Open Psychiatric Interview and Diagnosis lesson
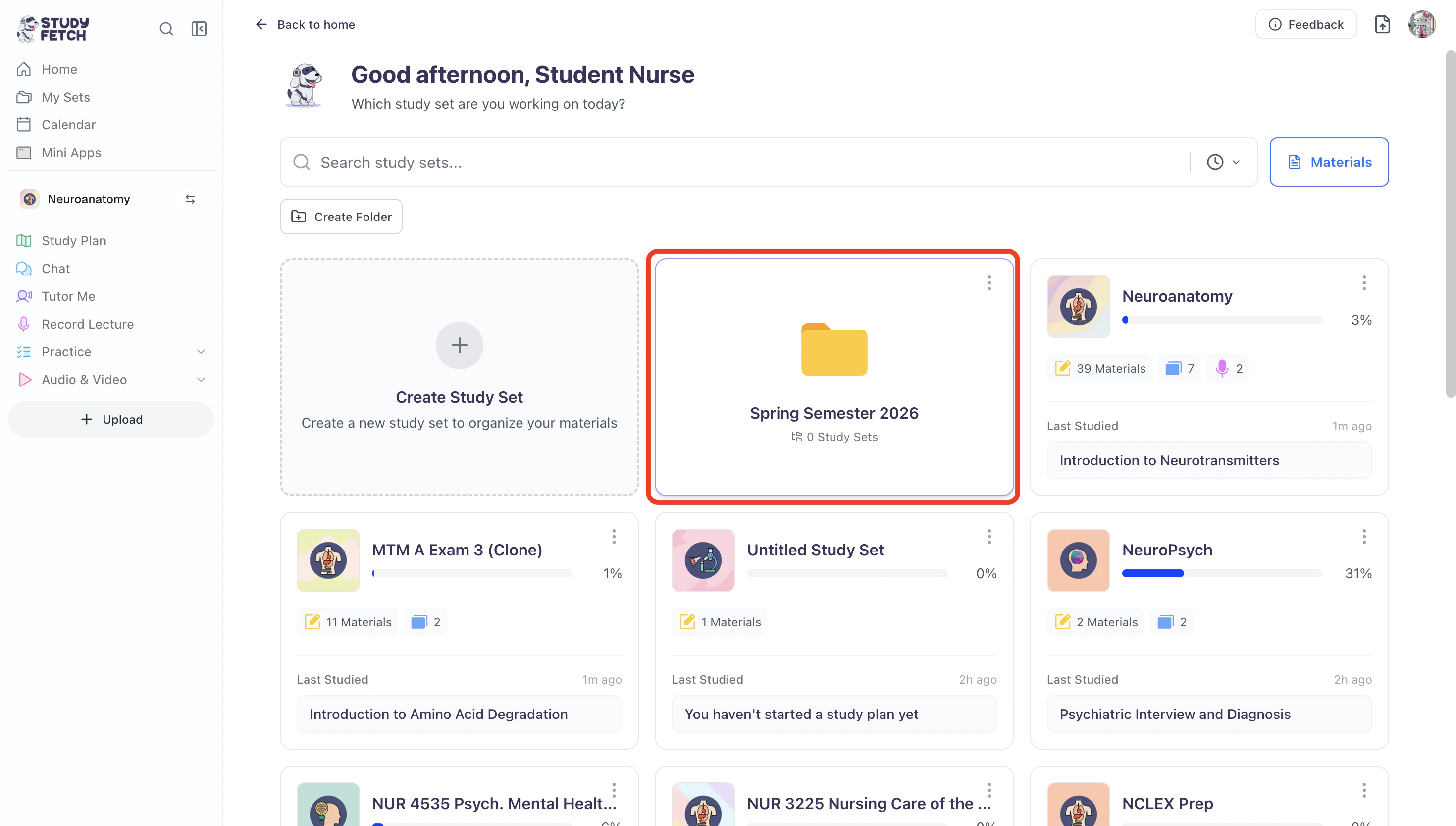1456x826 pixels. click(1209, 714)
